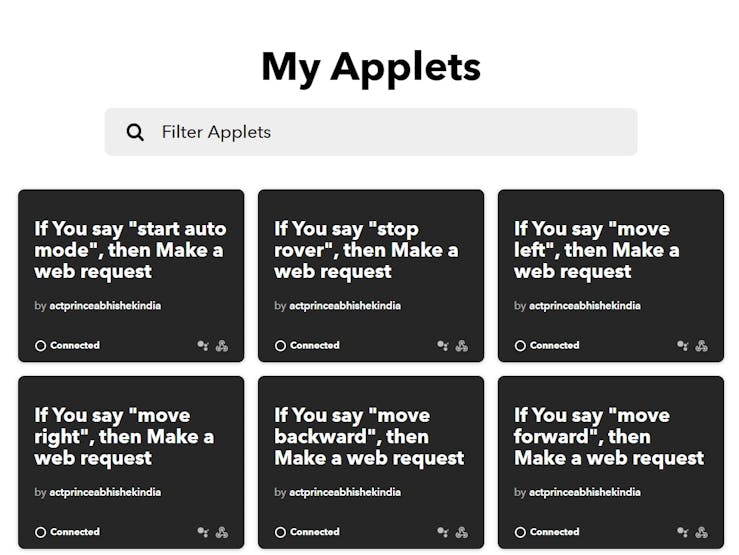Click Webhooks icon on "stop rover" applet

[462, 346]
